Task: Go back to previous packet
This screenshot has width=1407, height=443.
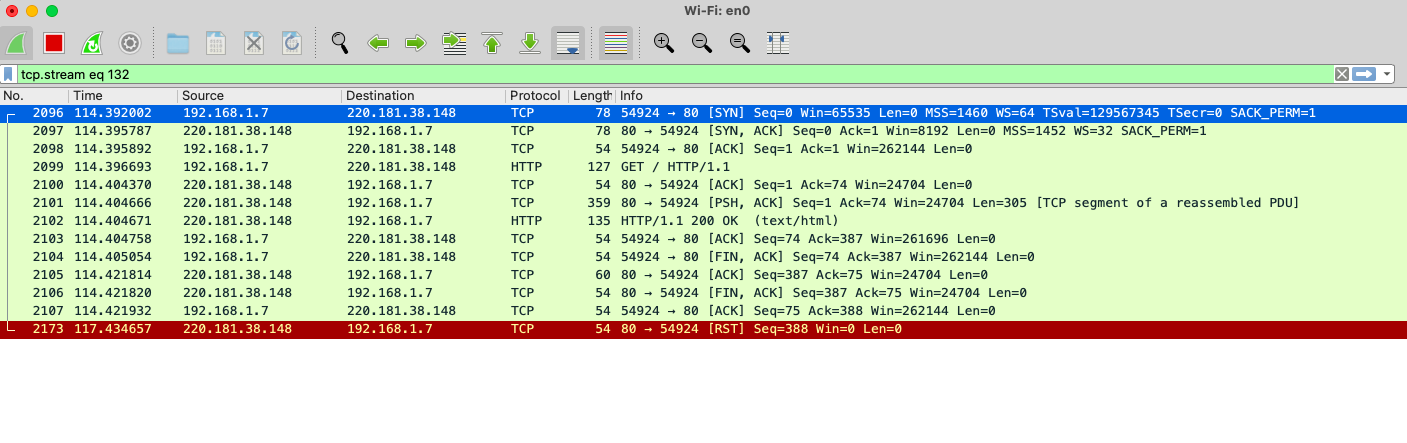Action: tap(378, 43)
